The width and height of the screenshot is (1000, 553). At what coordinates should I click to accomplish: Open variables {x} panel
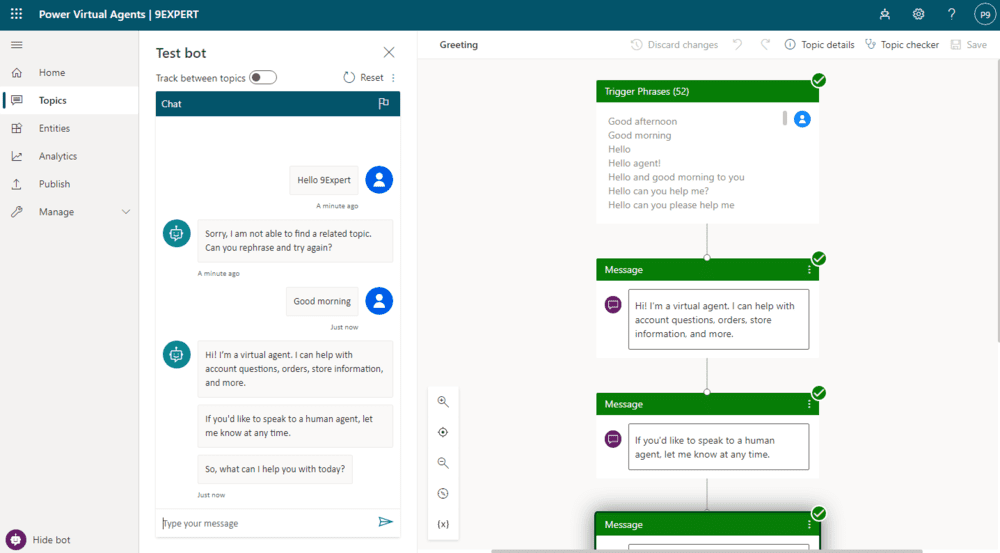(x=443, y=524)
